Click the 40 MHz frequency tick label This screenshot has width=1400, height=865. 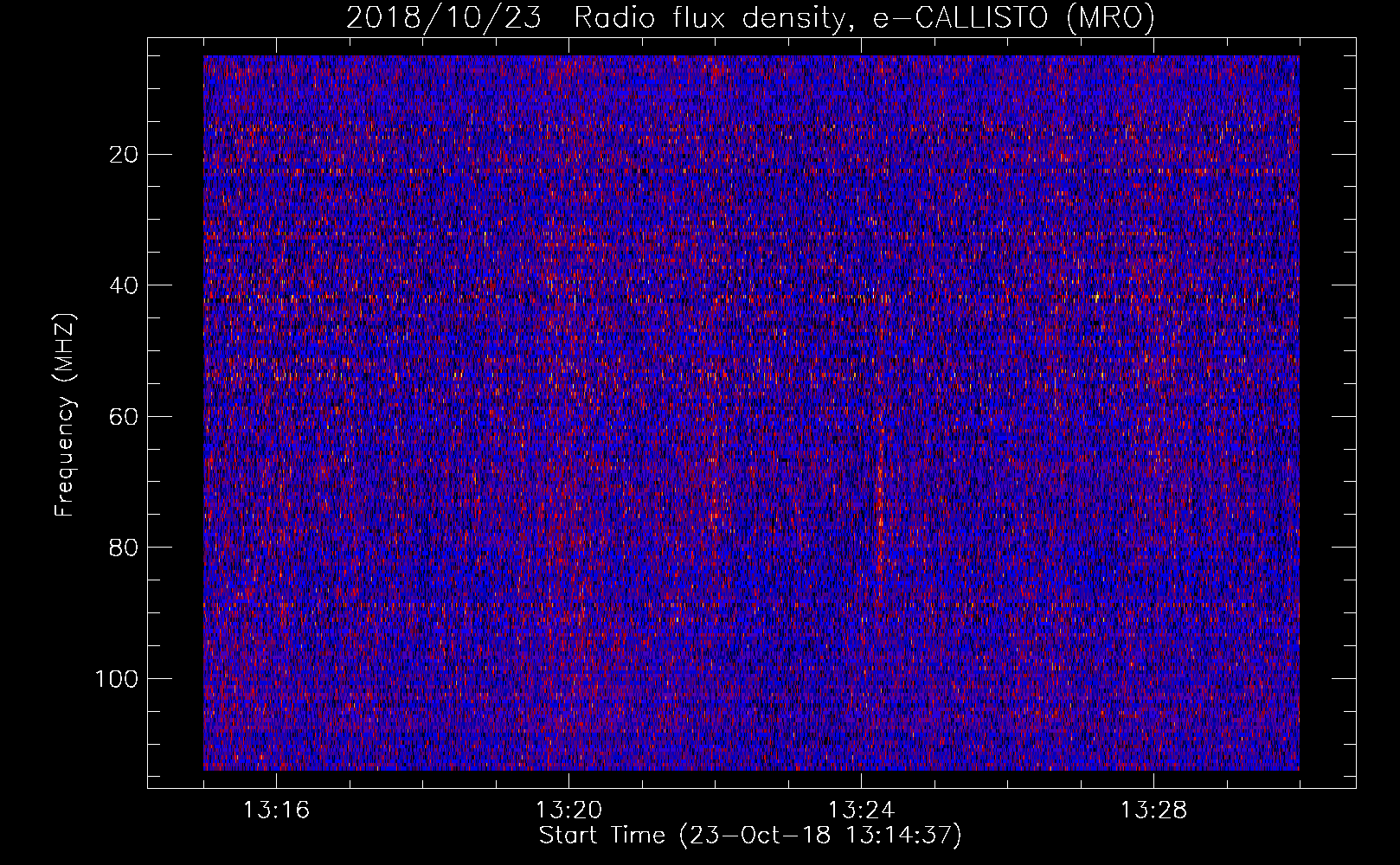click(125, 285)
